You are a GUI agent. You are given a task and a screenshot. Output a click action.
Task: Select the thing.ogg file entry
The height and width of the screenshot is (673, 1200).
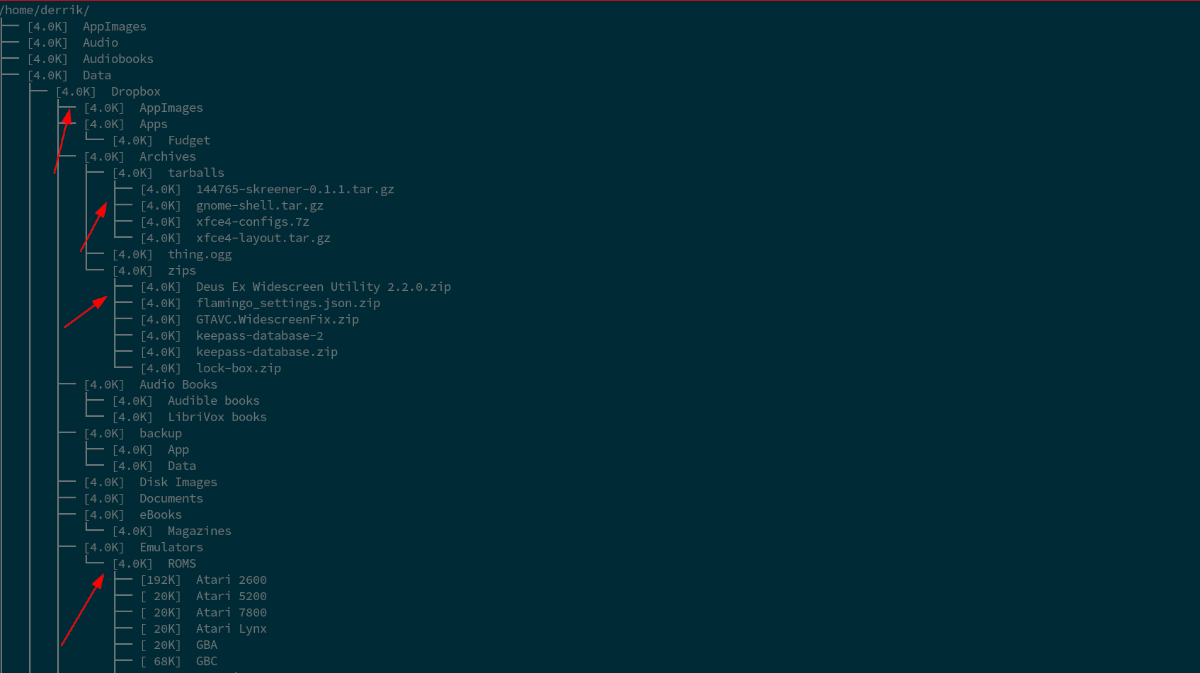(x=199, y=255)
